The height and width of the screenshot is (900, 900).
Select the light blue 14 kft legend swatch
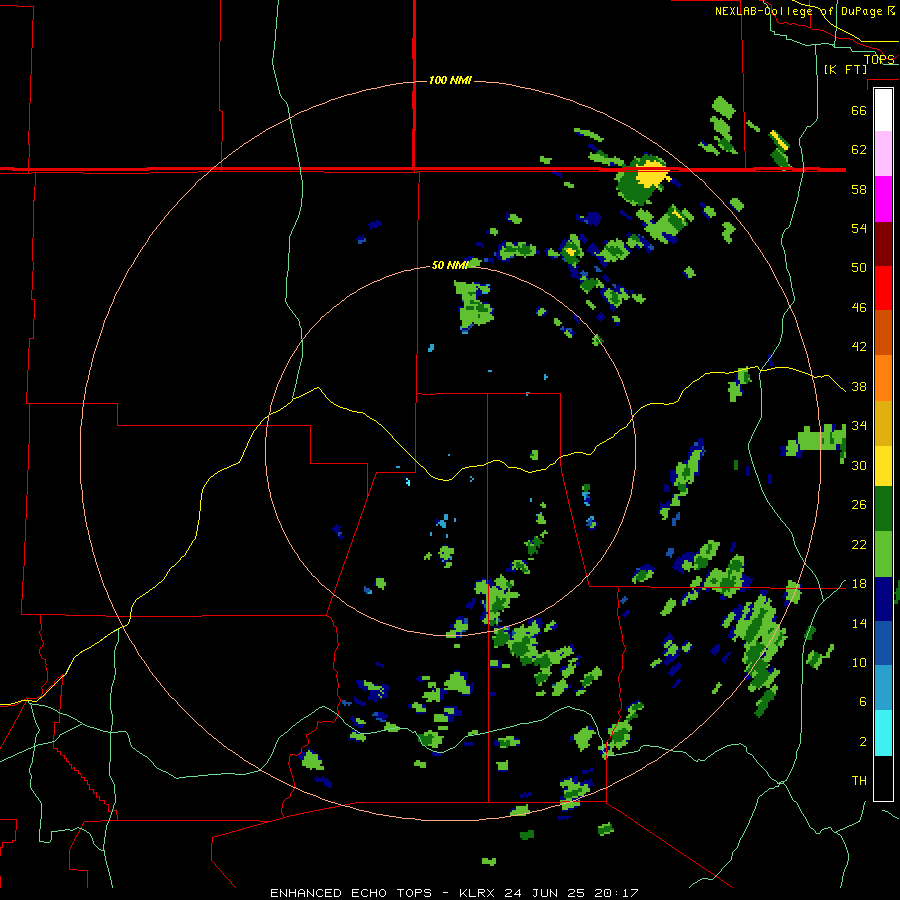[883, 687]
